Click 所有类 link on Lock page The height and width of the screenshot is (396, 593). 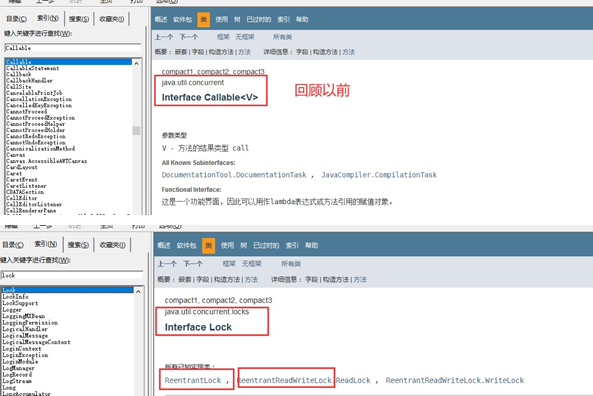(x=291, y=264)
